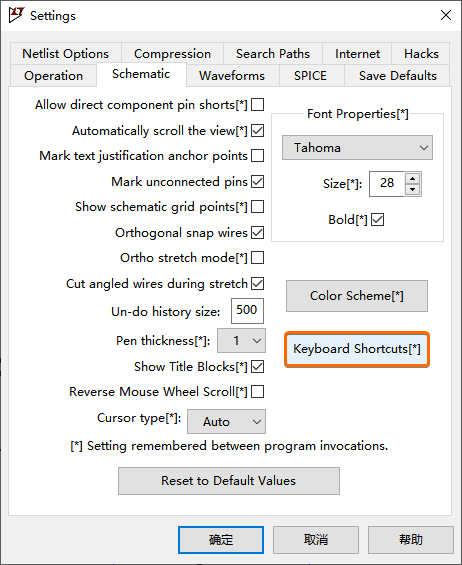Enable Reverse Mouse Wheel Scroll
This screenshot has width=462, height=565.
(x=257, y=391)
